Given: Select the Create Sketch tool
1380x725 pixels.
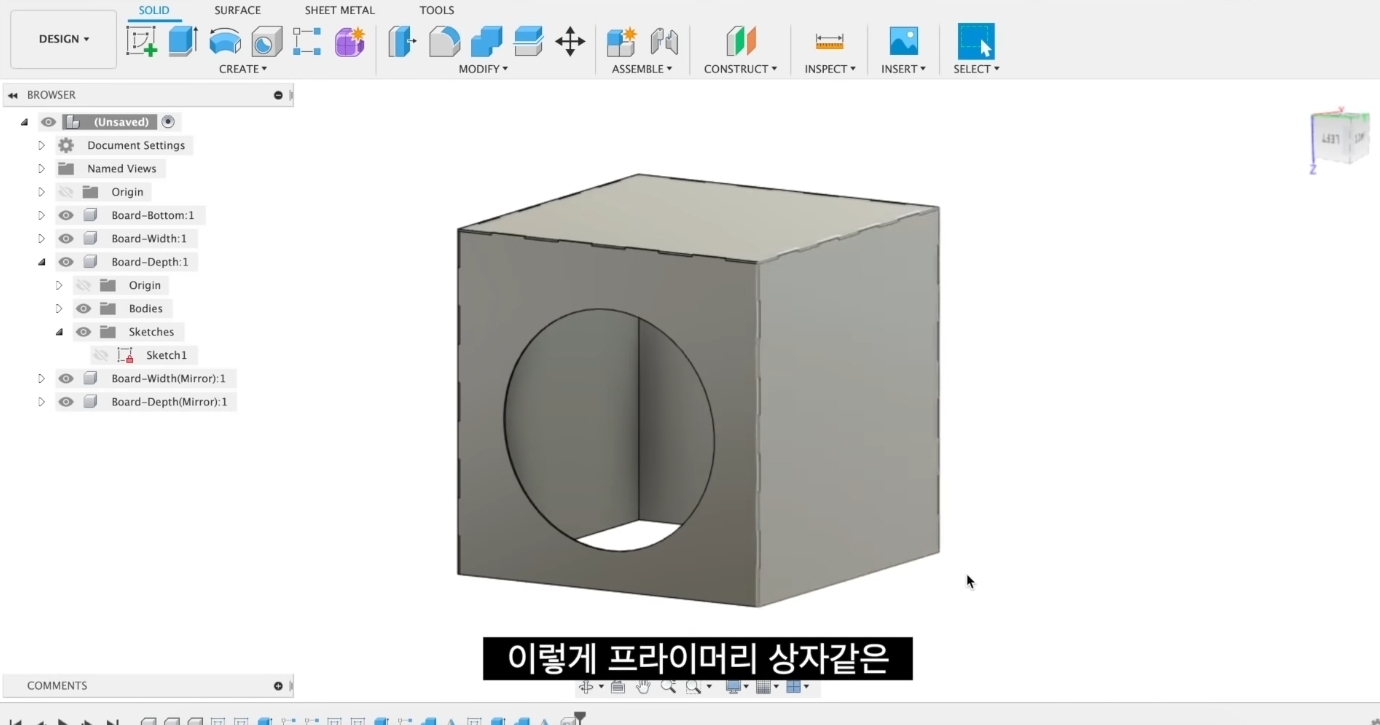Looking at the screenshot, I should tap(142, 41).
